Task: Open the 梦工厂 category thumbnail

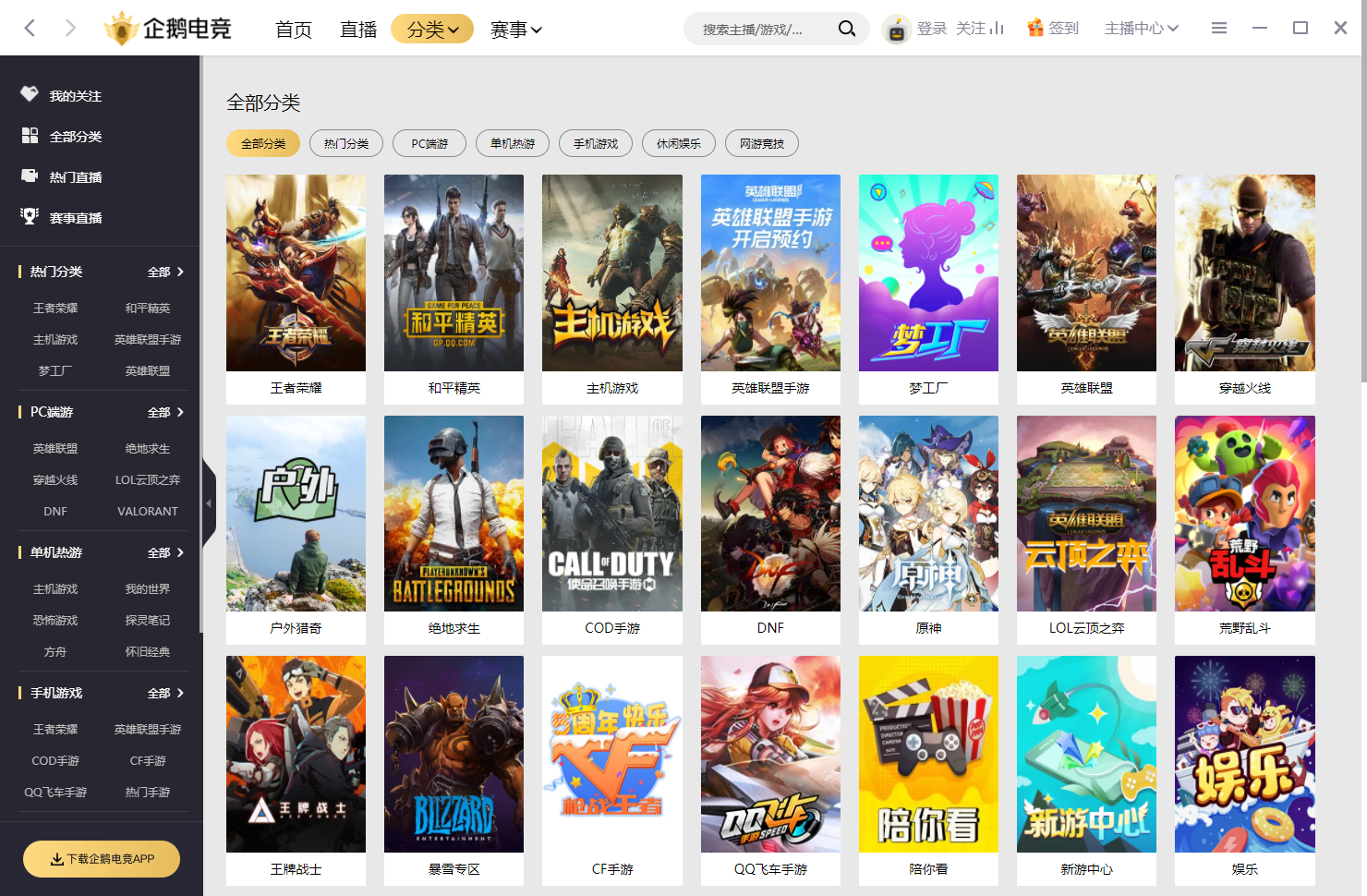Action: [928, 272]
